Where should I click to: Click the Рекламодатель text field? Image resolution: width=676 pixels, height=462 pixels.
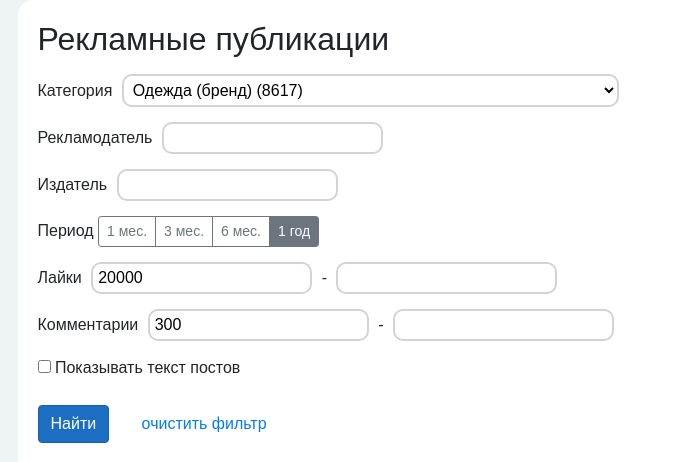[x=272, y=138]
